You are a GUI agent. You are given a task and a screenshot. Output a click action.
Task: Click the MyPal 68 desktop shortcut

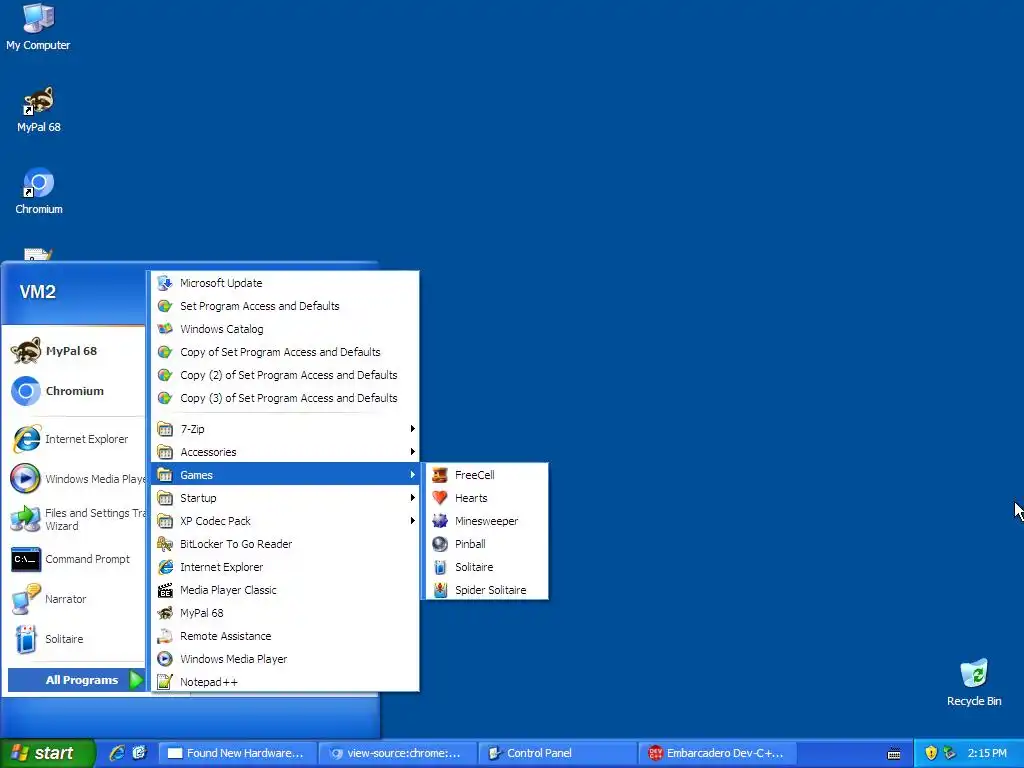pyautogui.click(x=39, y=110)
